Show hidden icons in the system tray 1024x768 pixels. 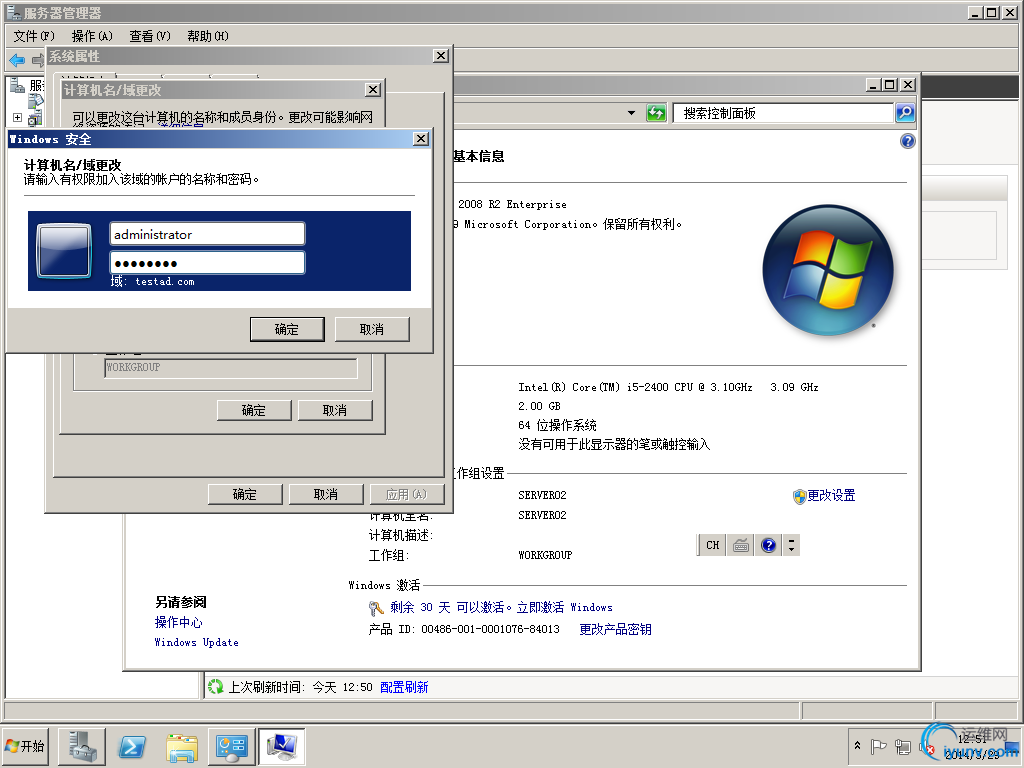[857, 746]
